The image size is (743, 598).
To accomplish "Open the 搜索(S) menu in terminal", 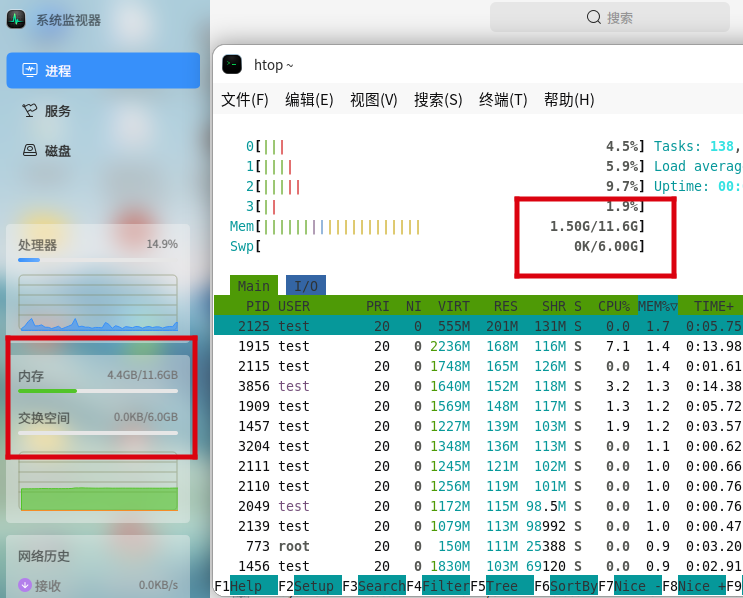I will pyautogui.click(x=438, y=100).
